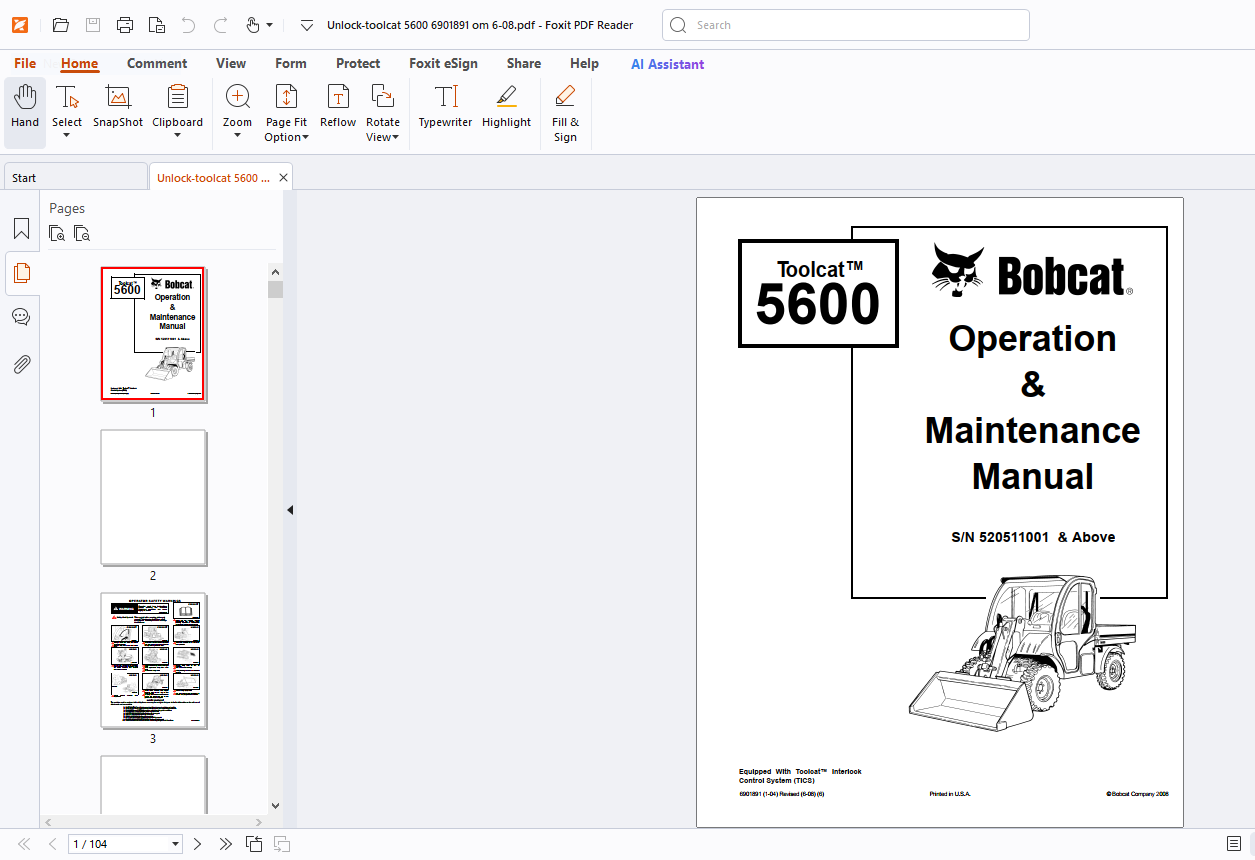Jump to the last page
The image size is (1255, 860).
(225, 844)
